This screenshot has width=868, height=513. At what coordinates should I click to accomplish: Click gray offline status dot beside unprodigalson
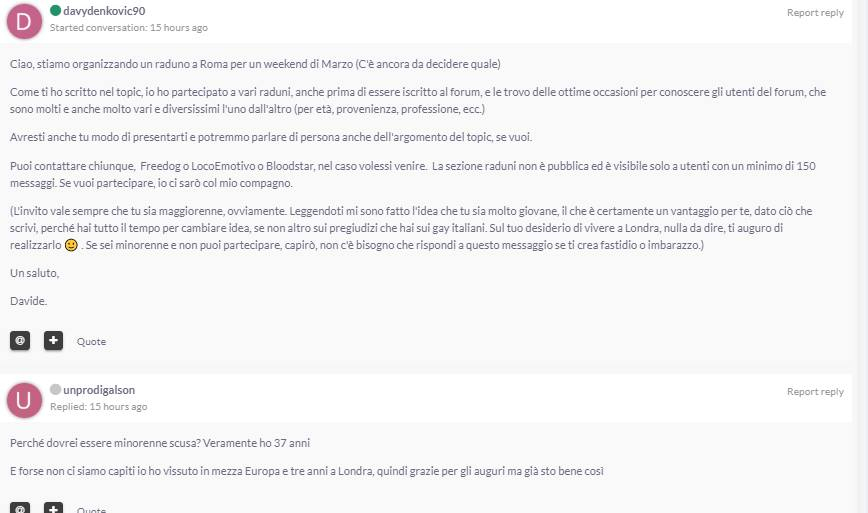[x=55, y=389]
